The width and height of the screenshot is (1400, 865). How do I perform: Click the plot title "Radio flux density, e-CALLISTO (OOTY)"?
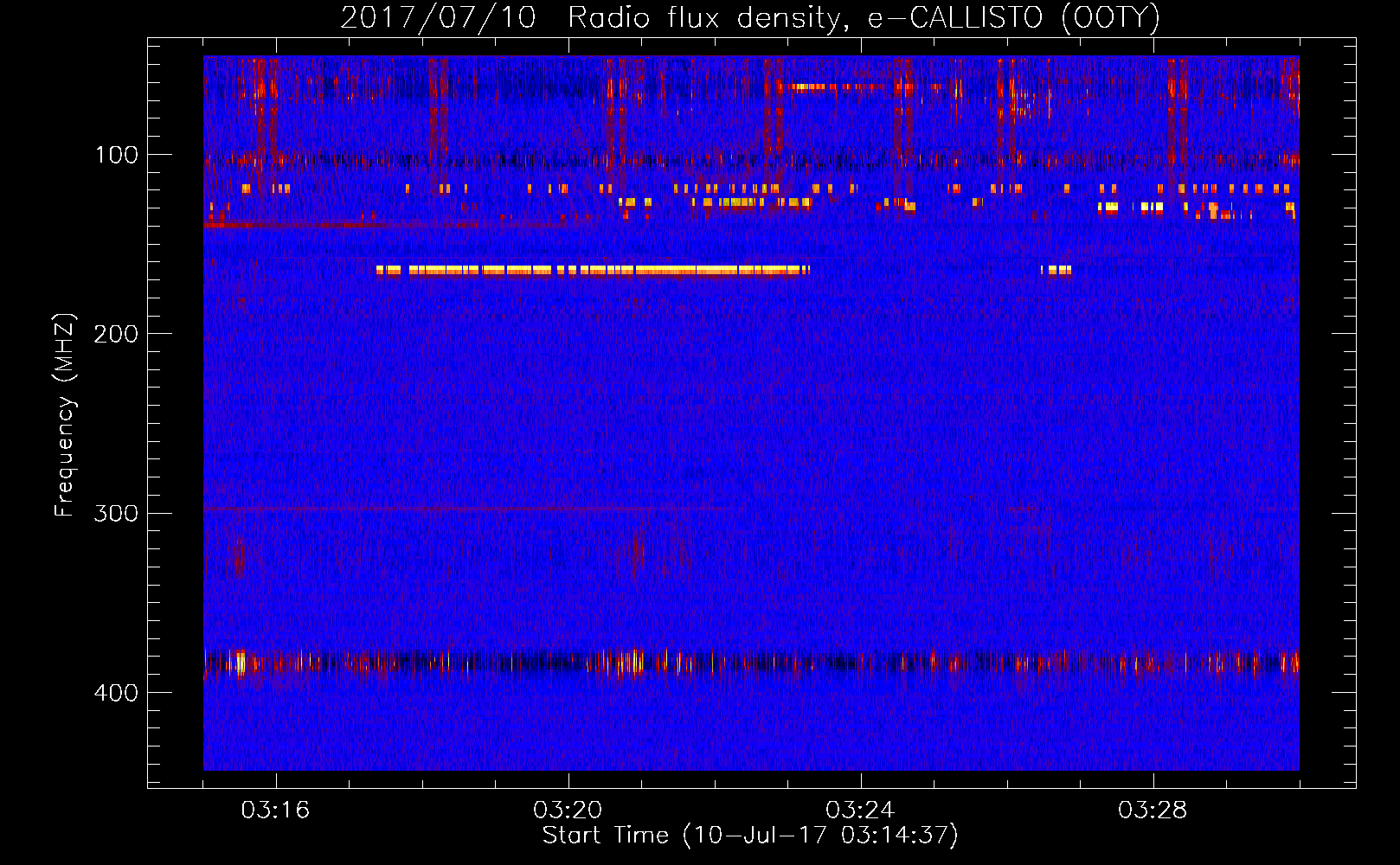tap(864, 17)
